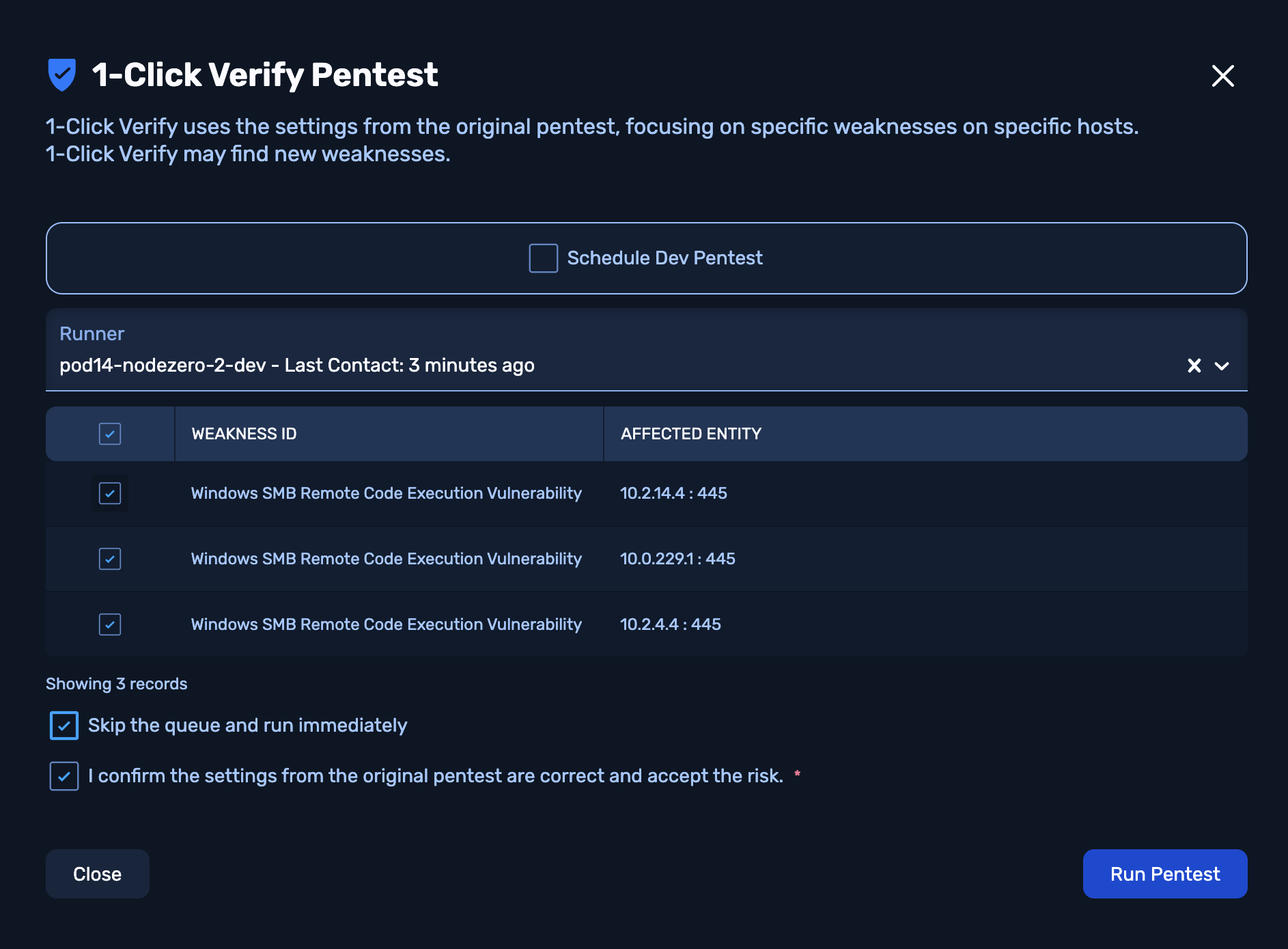Viewport: 1288px width, 949px height.
Task: Open first Windows SMB Remote Code Execution link
Action: 386,493
